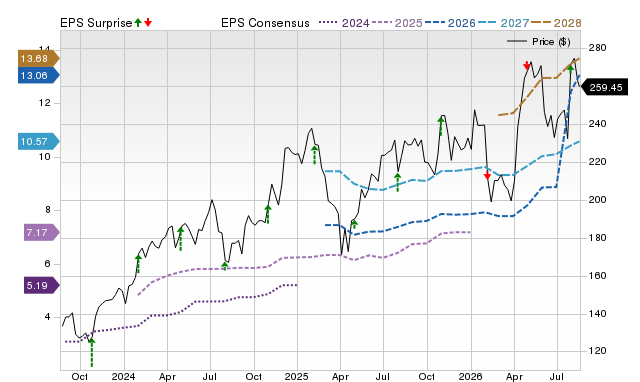
Task: Click the red down-arrow marker after 2026 start
Action: (487, 175)
